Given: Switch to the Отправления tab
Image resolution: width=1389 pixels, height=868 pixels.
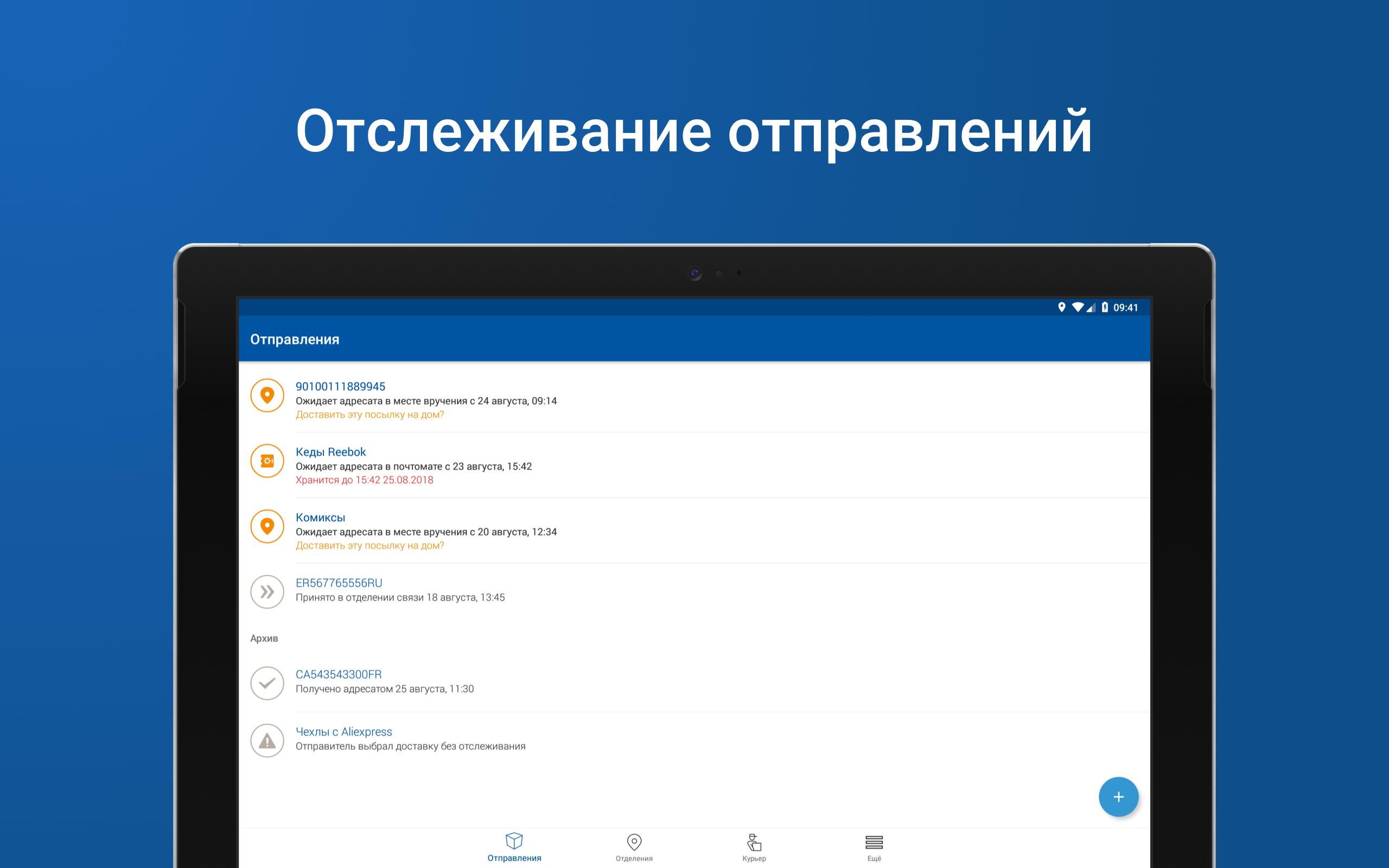Looking at the screenshot, I should [x=514, y=847].
